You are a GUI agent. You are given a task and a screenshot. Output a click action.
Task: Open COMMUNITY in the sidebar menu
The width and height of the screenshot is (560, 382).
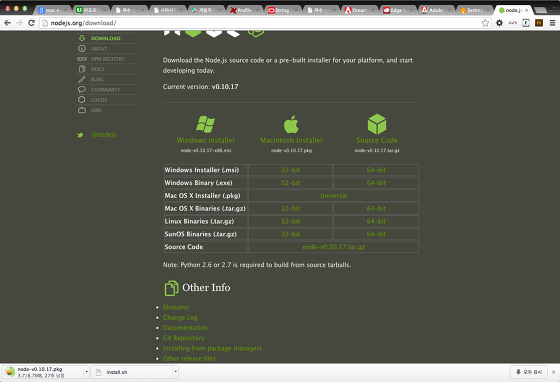coord(105,90)
